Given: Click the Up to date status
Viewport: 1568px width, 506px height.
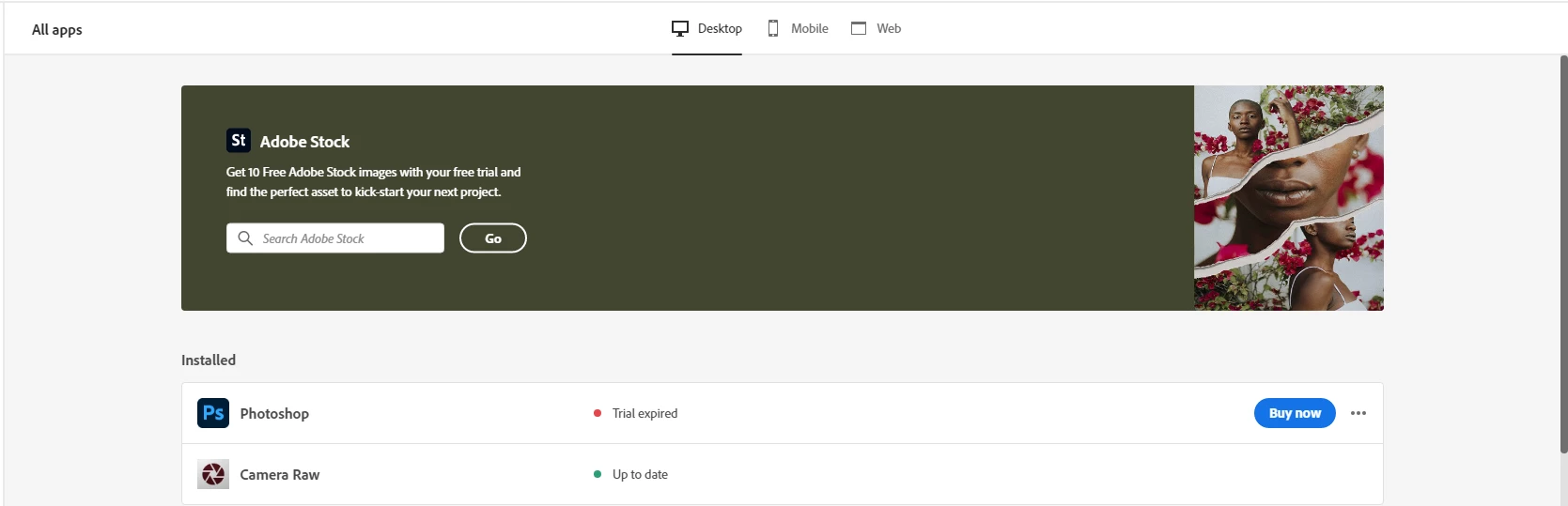Looking at the screenshot, I should coord(640,474).
